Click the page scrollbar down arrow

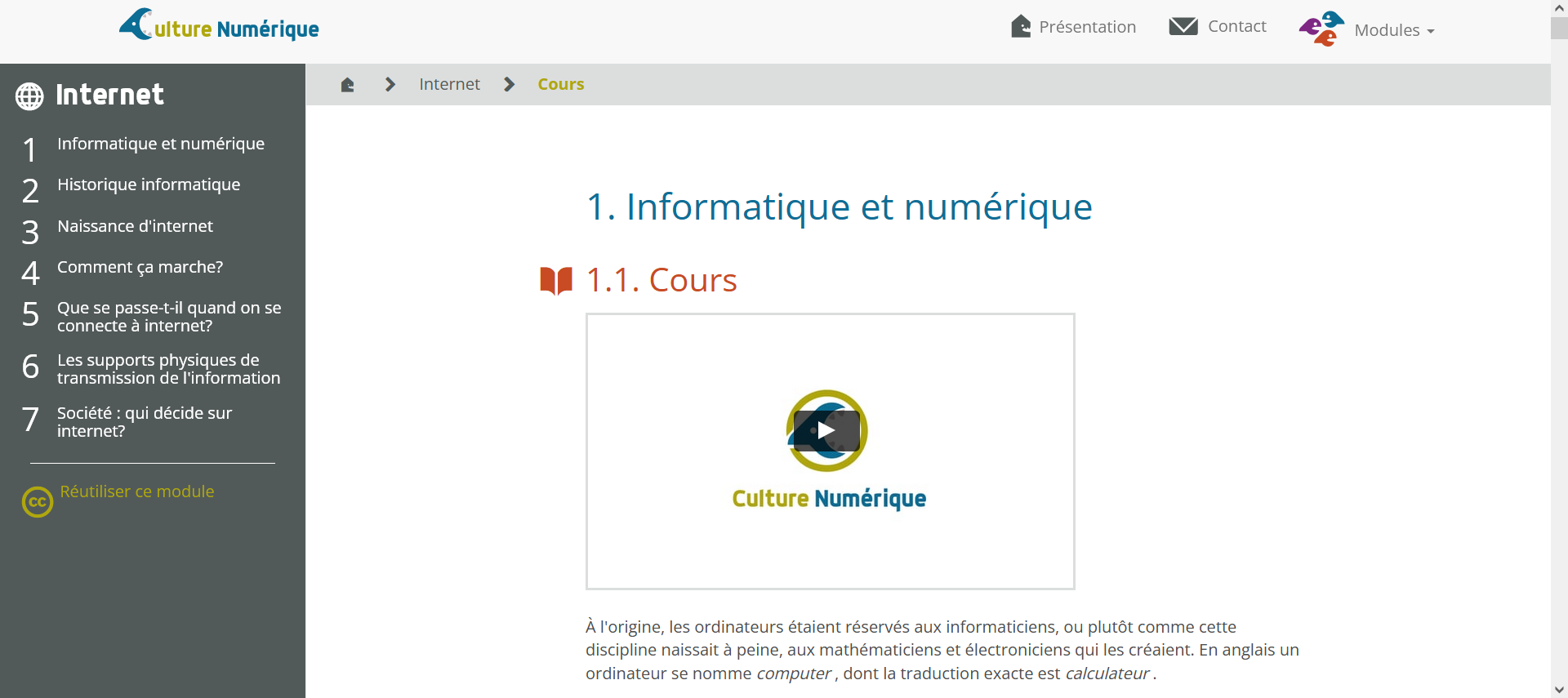click(1559, 691)
